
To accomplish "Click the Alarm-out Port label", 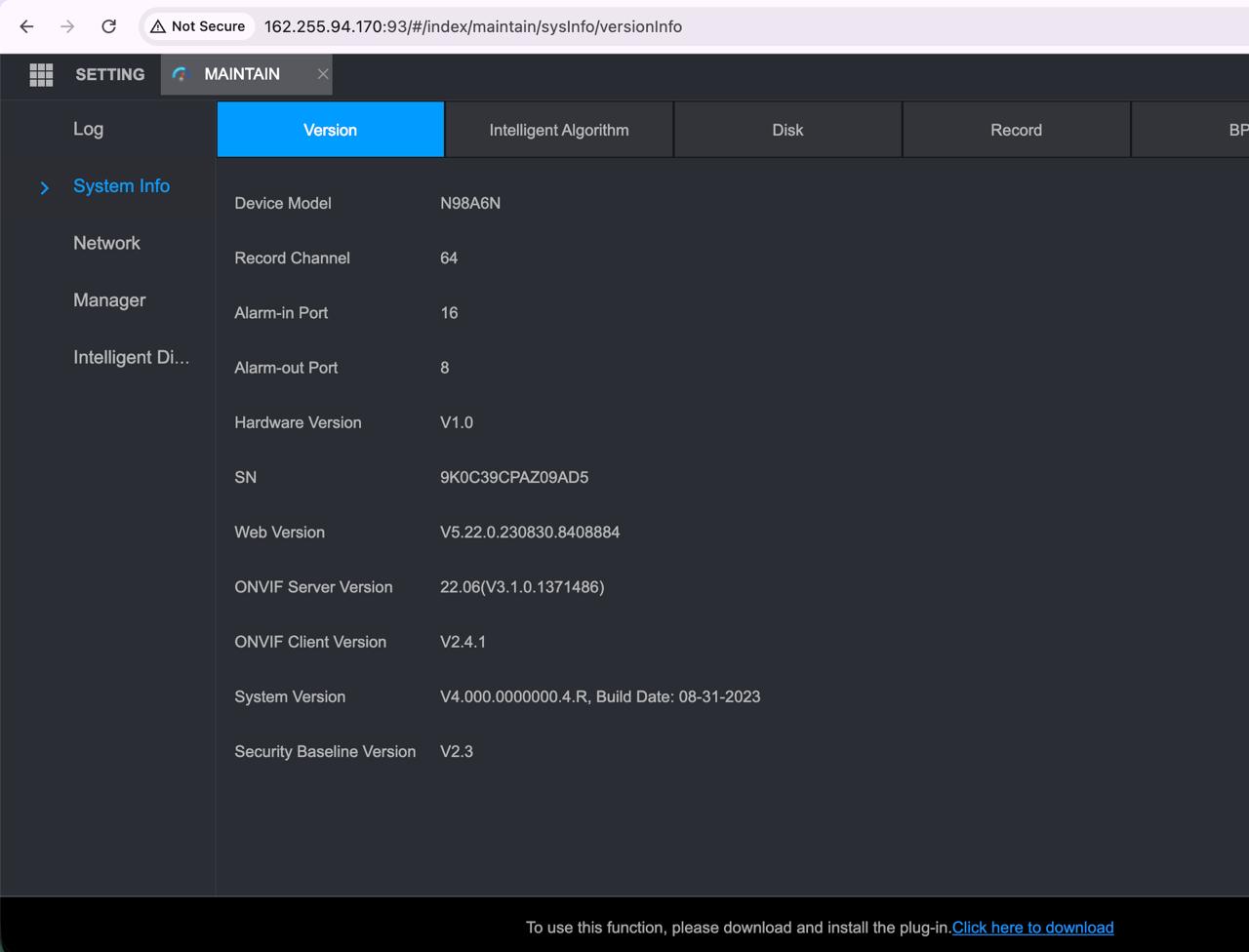I will [286, 368].
